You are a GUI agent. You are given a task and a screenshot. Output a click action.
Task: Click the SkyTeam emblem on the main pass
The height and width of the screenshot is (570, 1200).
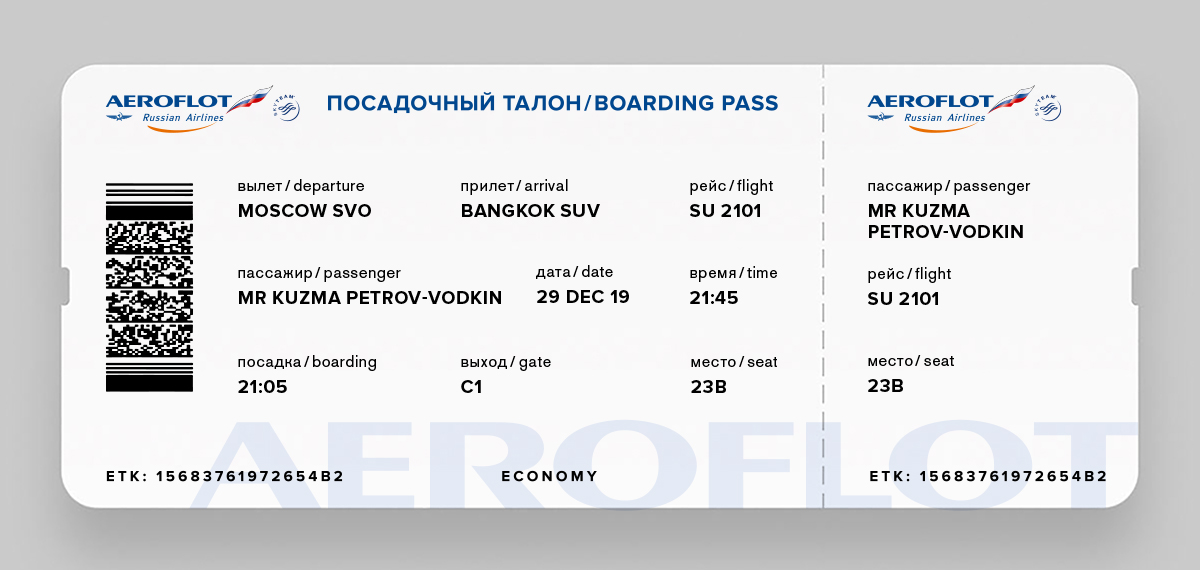point(287,107)
